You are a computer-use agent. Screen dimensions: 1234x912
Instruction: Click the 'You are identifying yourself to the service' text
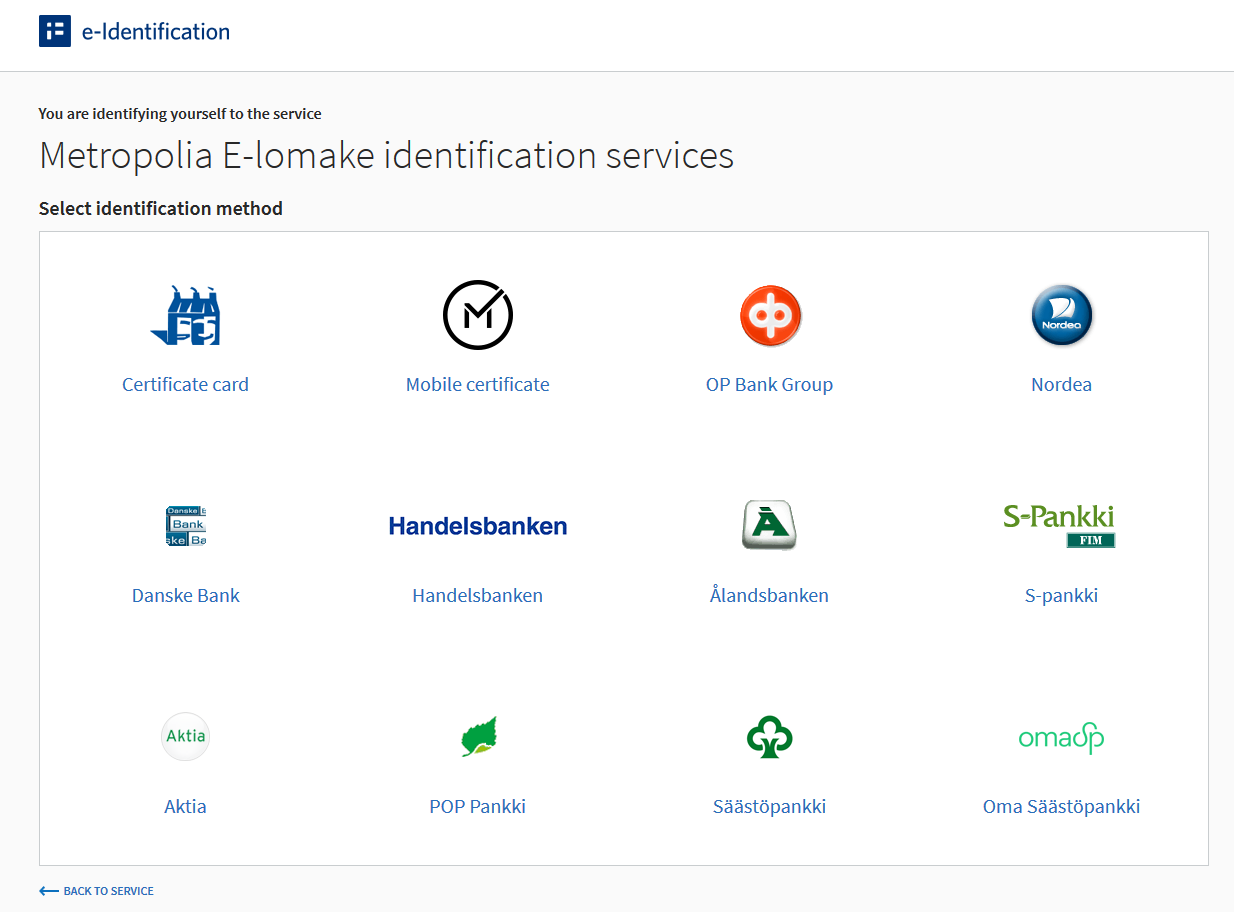[180, 114]
